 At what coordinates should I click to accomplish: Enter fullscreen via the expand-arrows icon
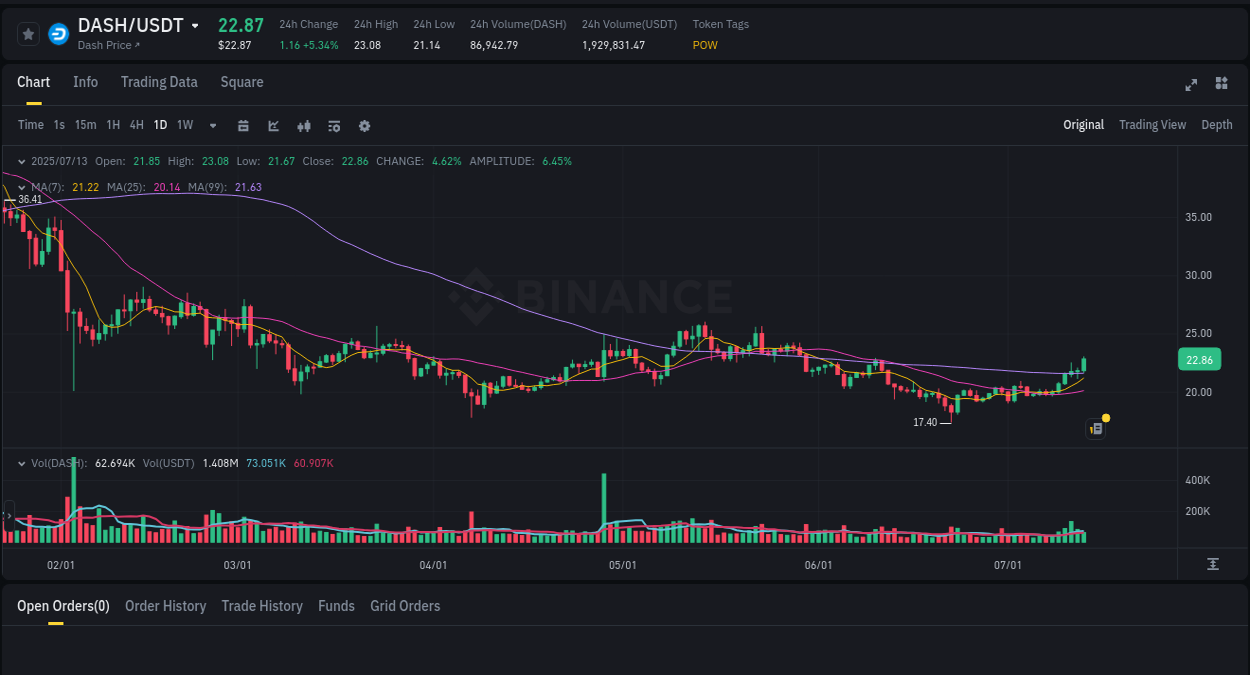point(1190,85)
